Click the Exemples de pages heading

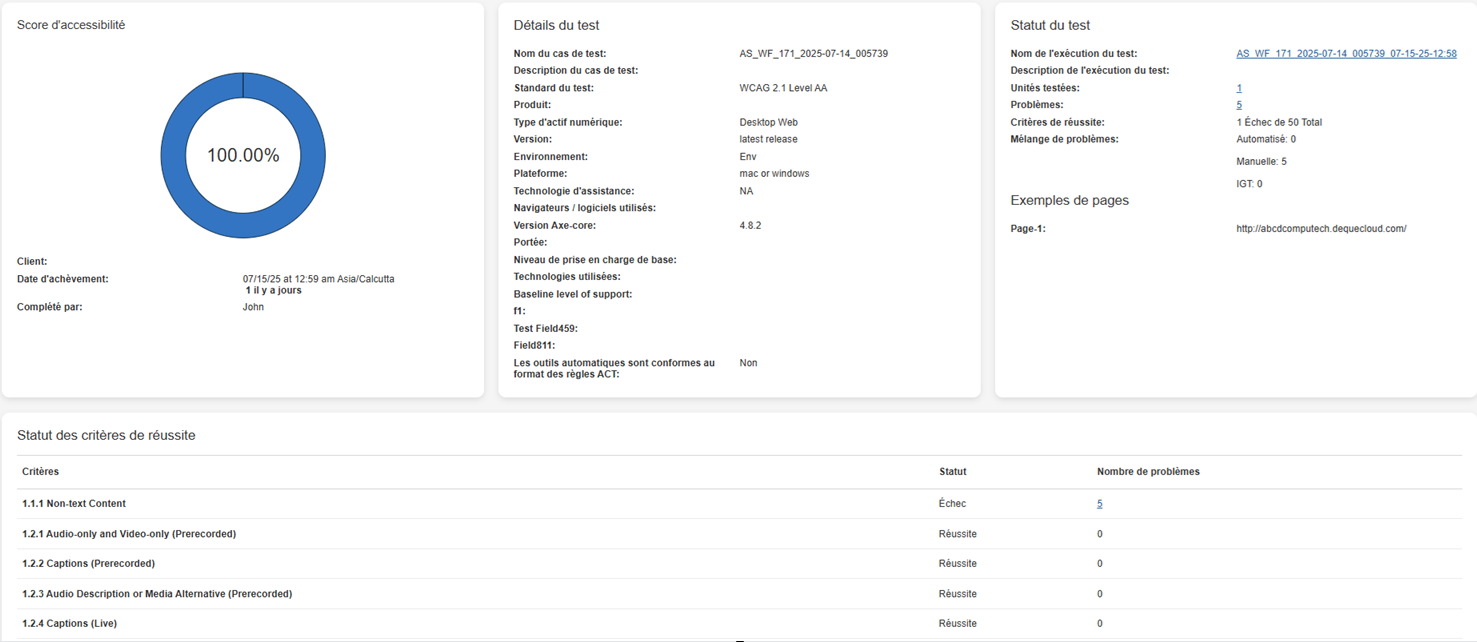click(1069, 201)
